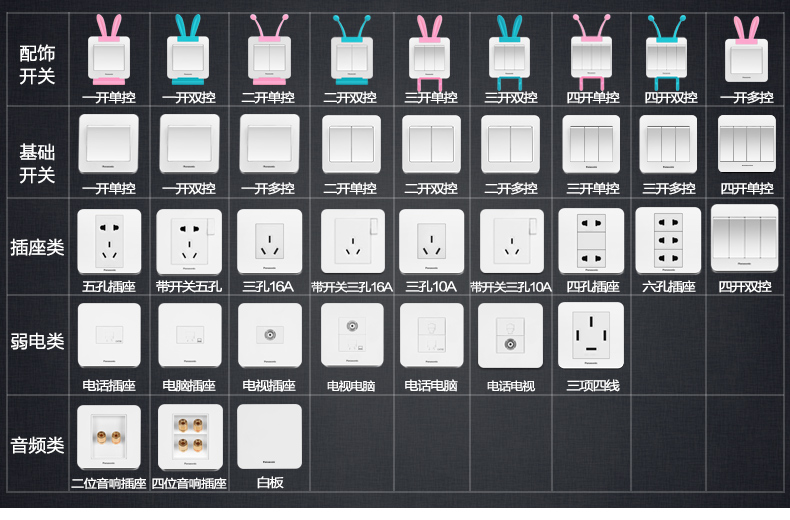Viewport: 790px width, 520px height.
Task: Click the 音频类 row heading
Action: [37, 445]
